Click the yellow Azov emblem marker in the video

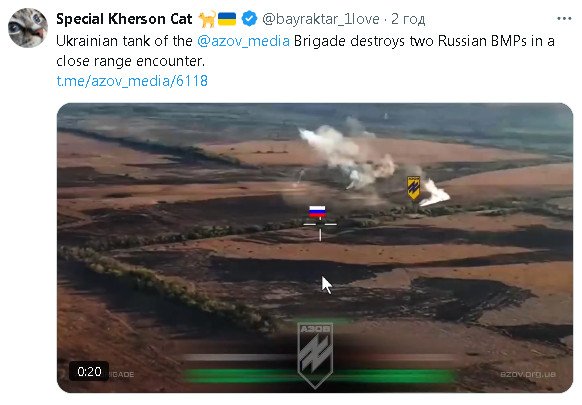413,188
